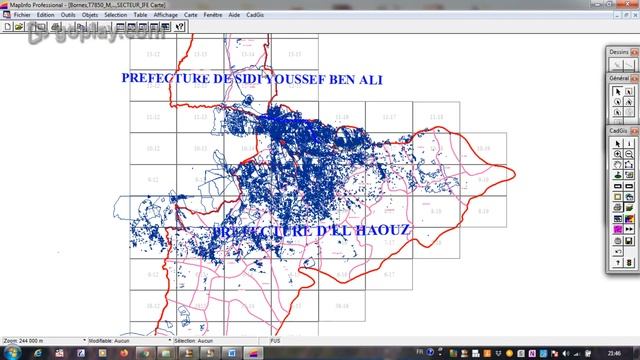
Task: Click the green folder icon in CadGis
Action: click(629, 208)
